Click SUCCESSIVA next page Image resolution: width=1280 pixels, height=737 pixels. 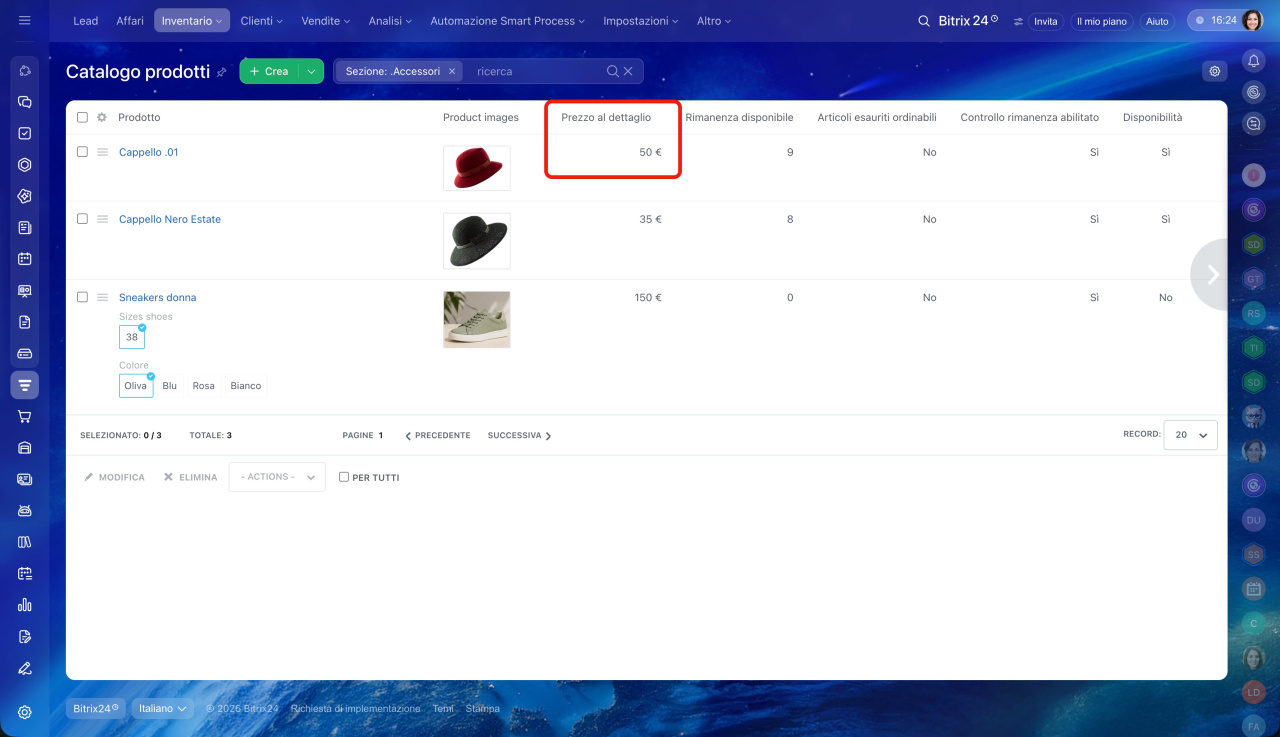519,436
